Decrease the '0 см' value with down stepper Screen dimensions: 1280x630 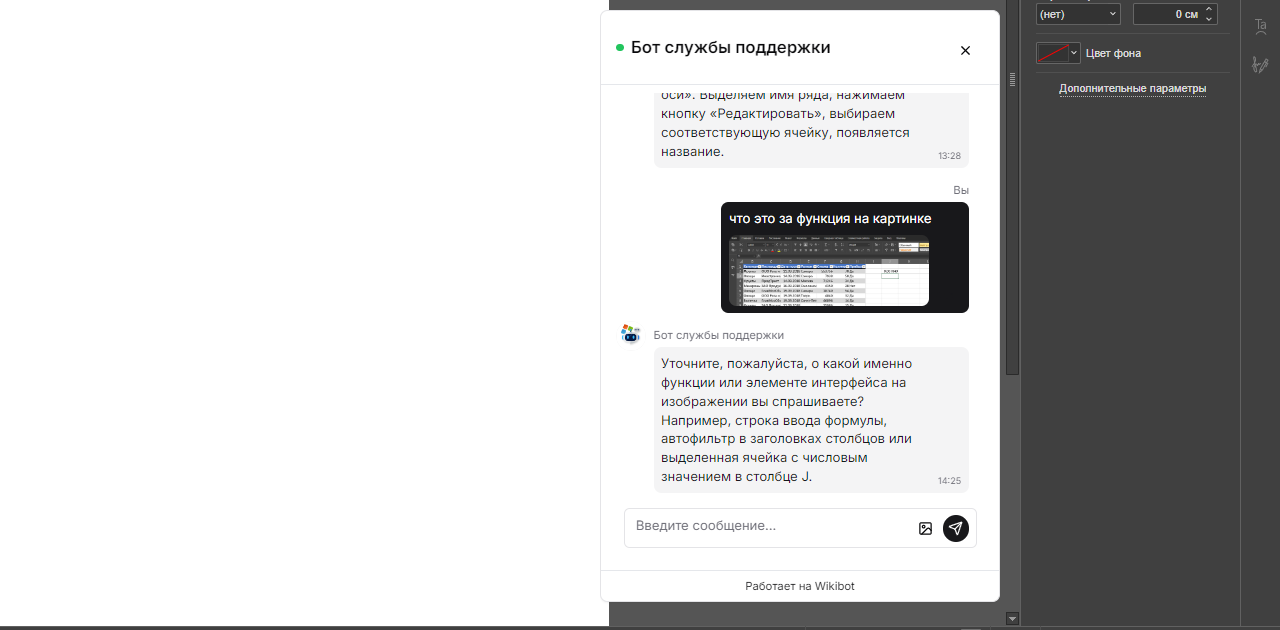pos(1207,19)
